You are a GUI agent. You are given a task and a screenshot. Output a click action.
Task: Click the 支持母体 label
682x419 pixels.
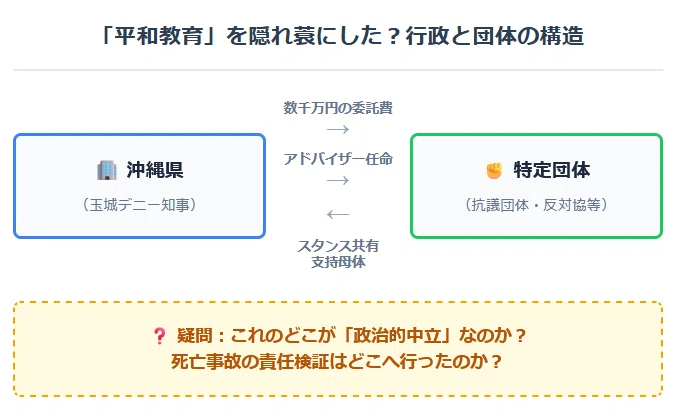(x=338, y=262)
